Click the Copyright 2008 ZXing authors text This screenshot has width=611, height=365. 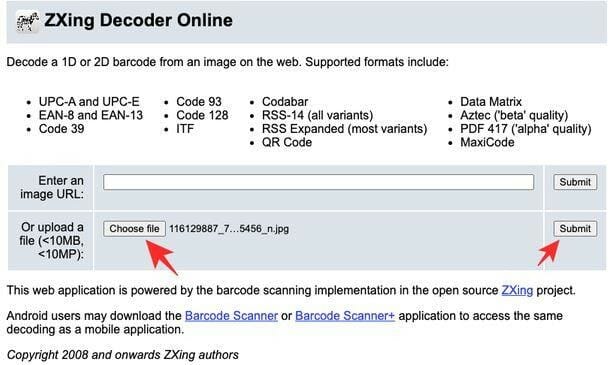[123, 355]
